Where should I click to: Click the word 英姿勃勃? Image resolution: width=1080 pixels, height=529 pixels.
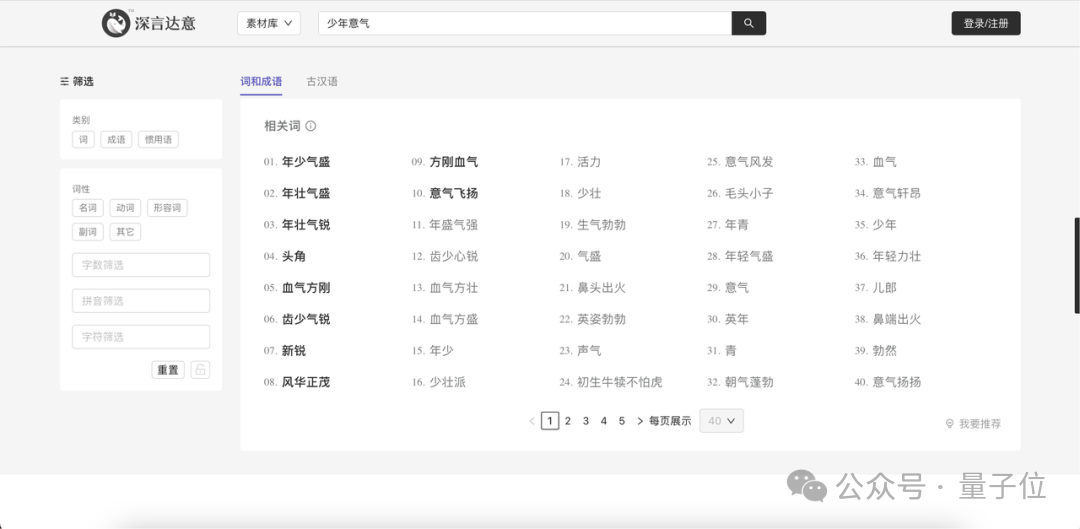tap(601, 319)
